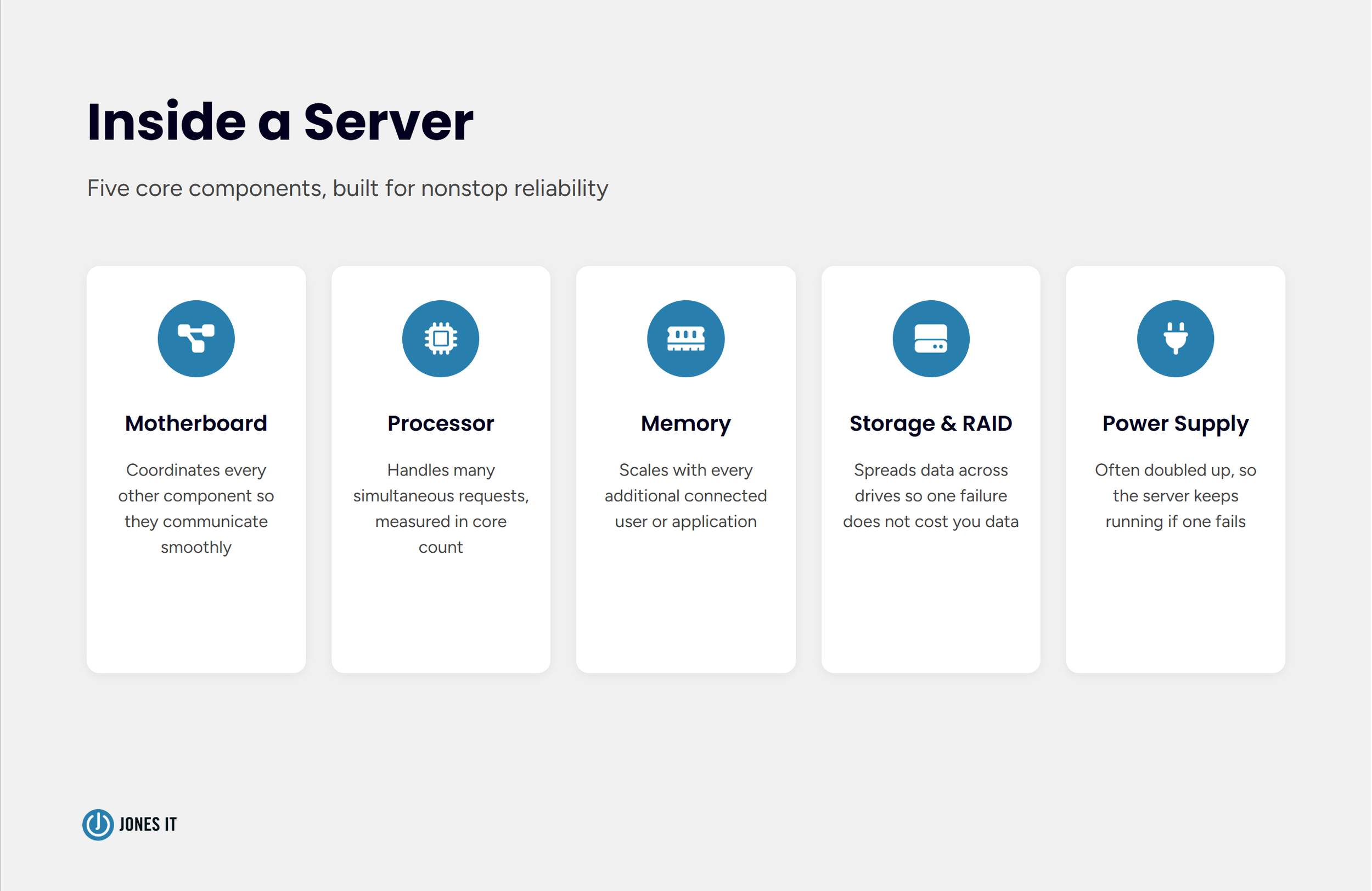Image resolution: width=1372 pixels, height=891 pixels.
Task: Select the Processor heading
Action: [x=441, y=423]
